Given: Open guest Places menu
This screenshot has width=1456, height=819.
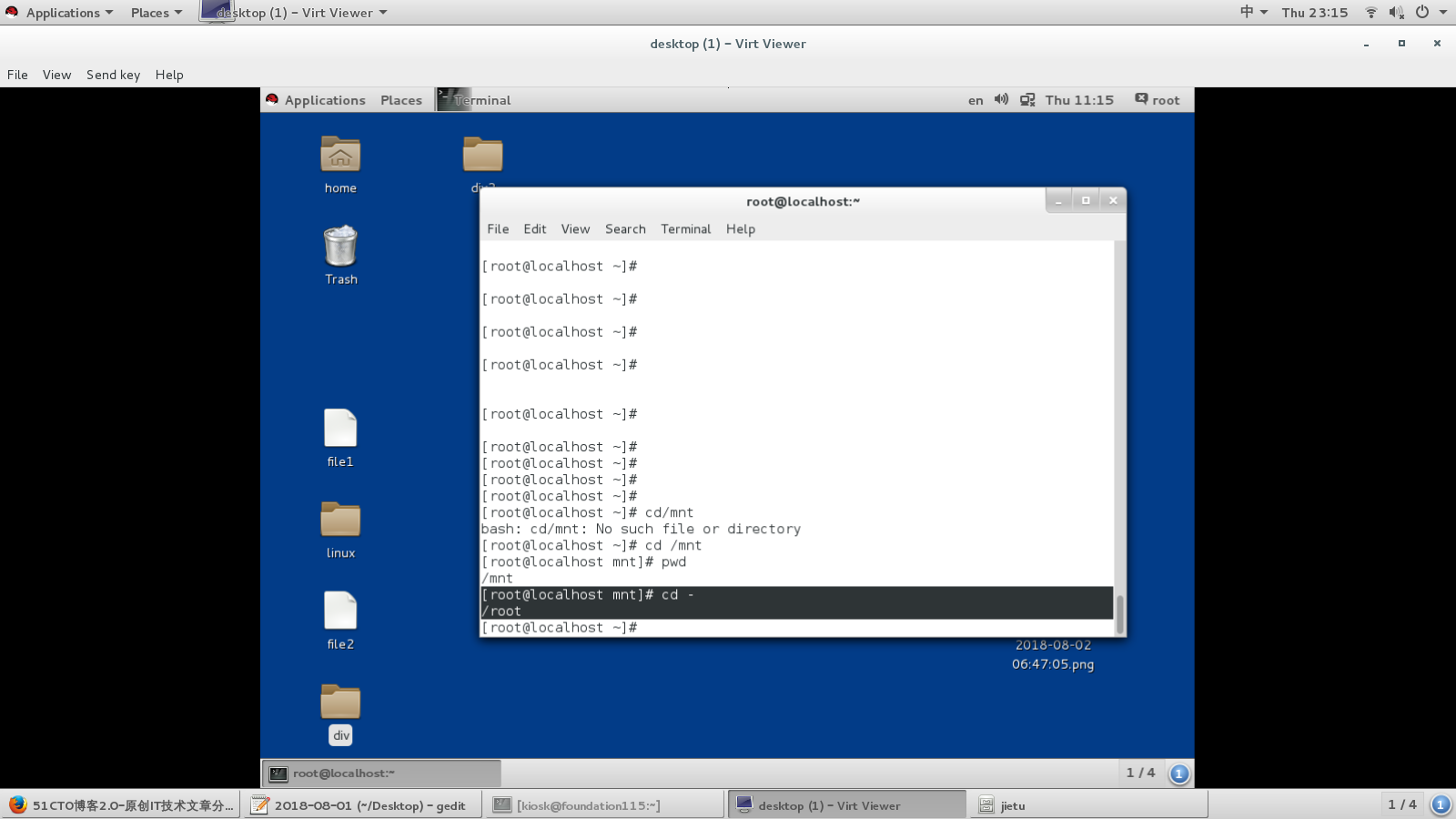Looking at the screenshot, I should click(x=401, y=100).
